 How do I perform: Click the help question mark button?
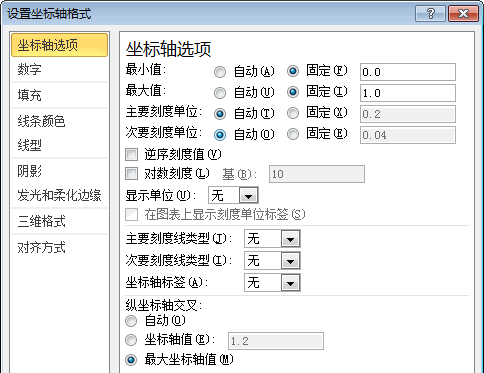(430, 14)
